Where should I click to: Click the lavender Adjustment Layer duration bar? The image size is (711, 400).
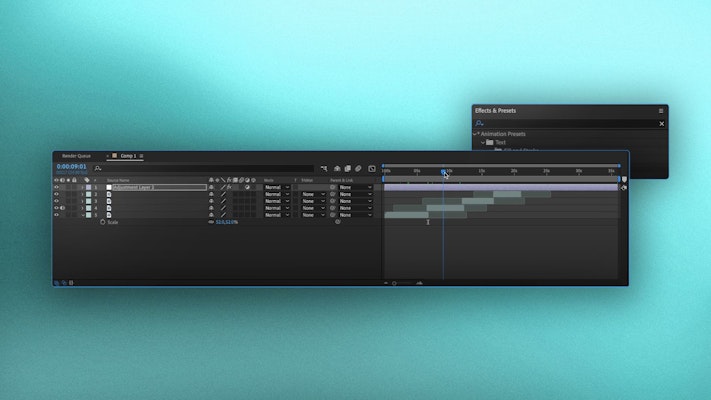pyautogui.click(x=501, y=187)
